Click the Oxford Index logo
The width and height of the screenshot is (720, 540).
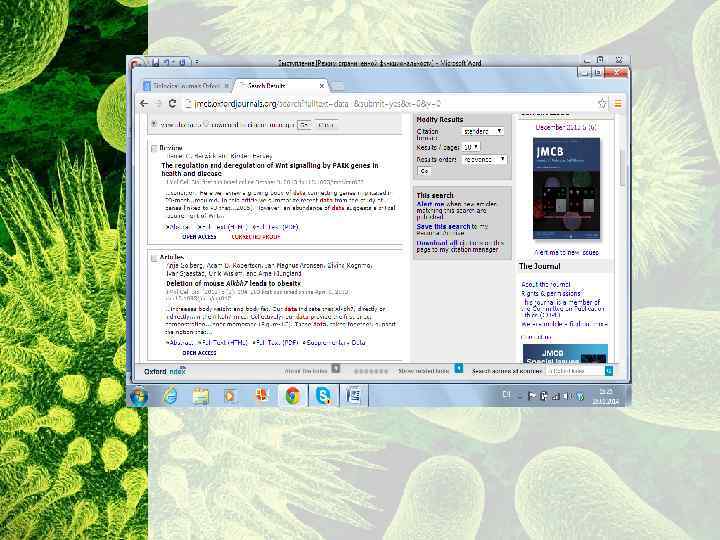tap(165, 371)
